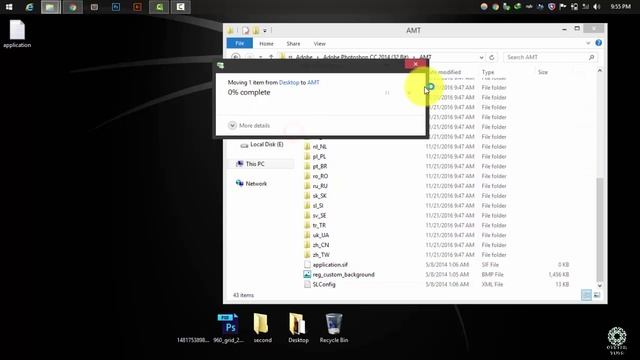Image resolution: width=640 pixels, height=360 pixels.
Task: Open Quick Access Toolbar customize dropdown
Action: (x=265, y=30)
